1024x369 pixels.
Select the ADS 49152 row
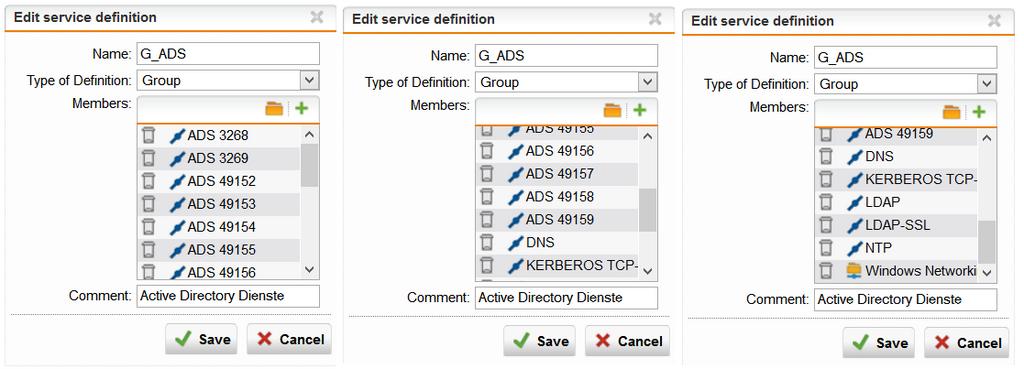point(219,181)
